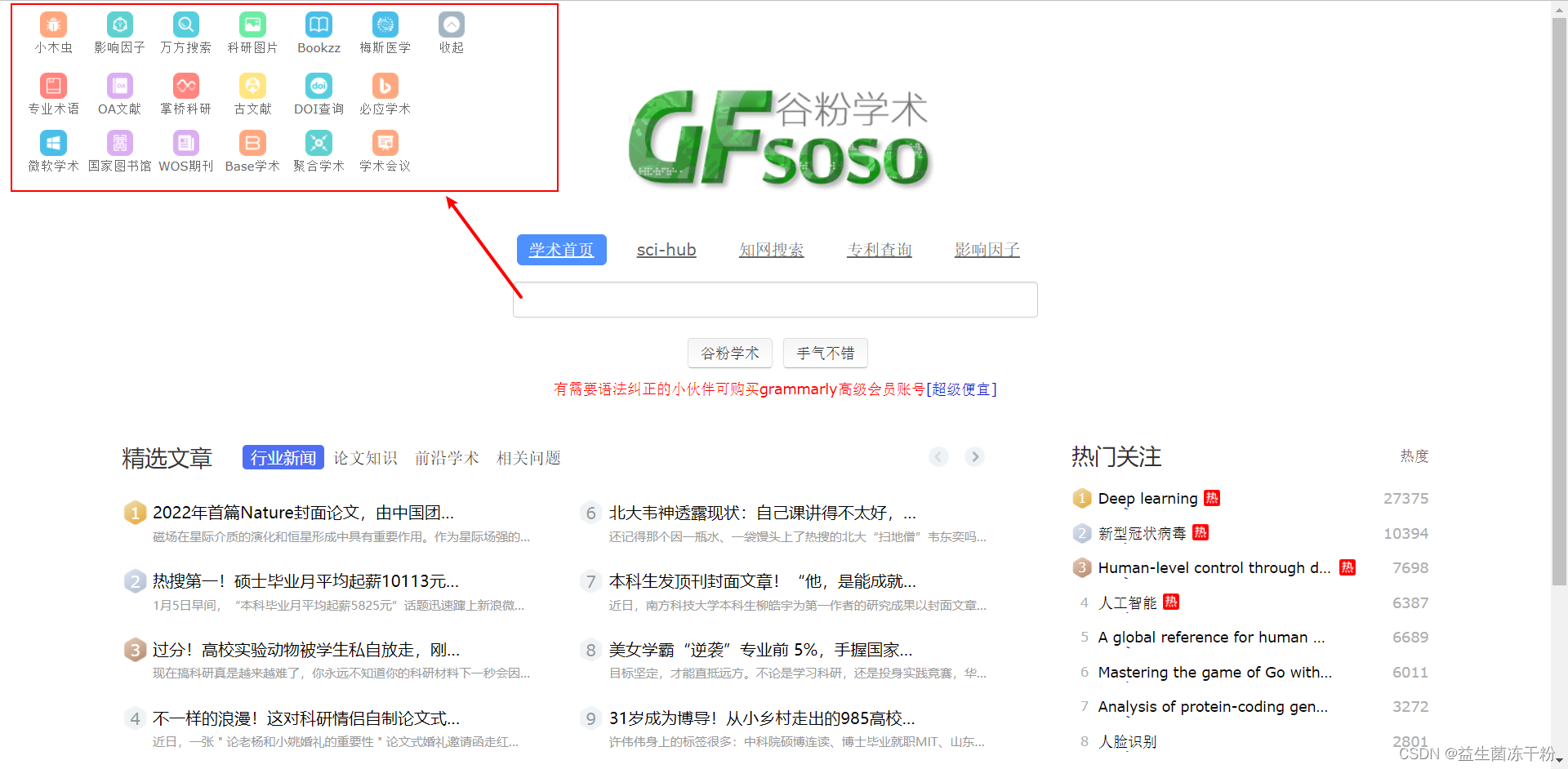This screenshot has height=769, width=1568.
Task: Switch to the sci-hub tab
Action: [666, 250]
